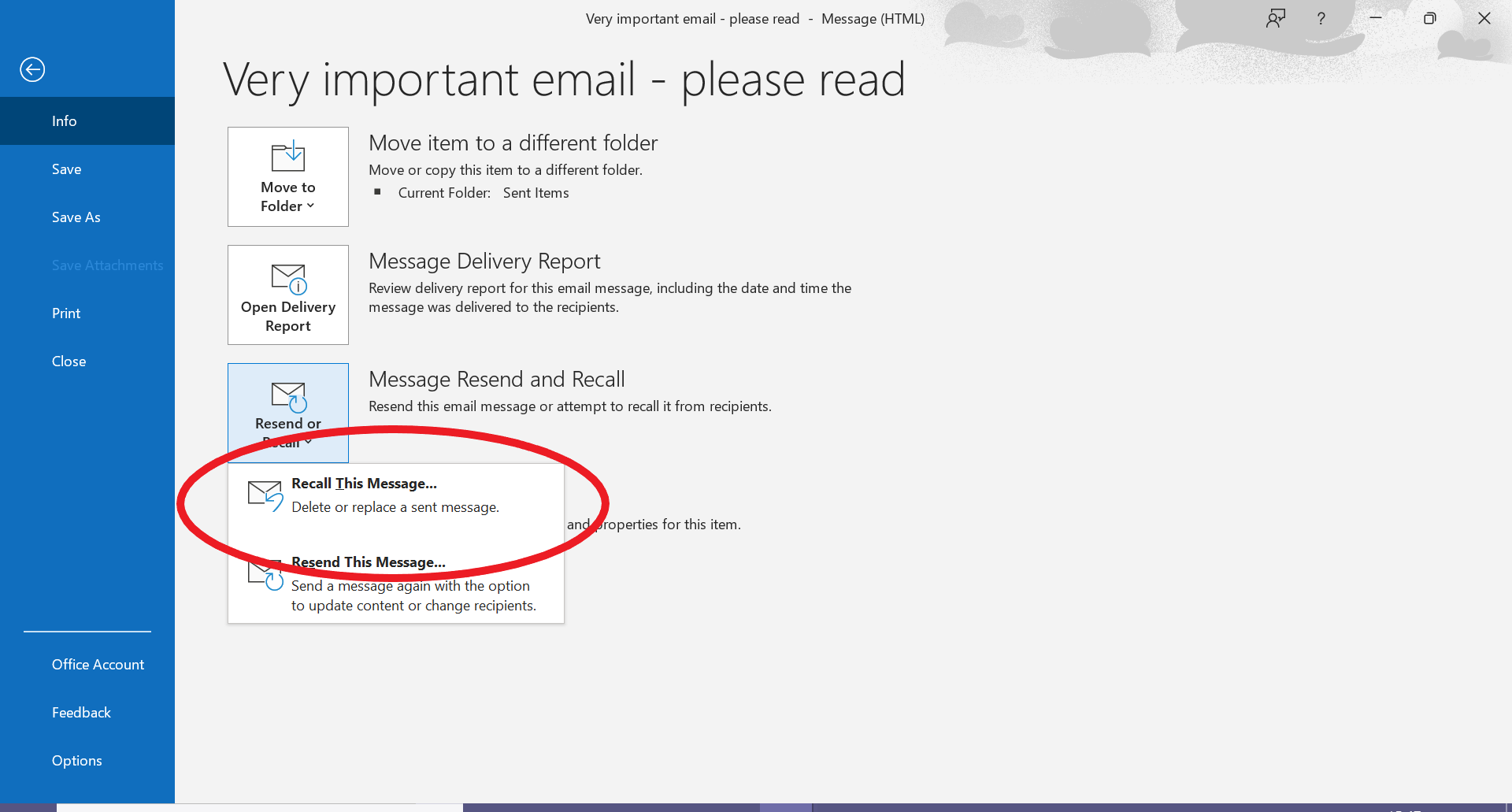Click the Resend This Message envelope icon

click(x=265, y=575)
